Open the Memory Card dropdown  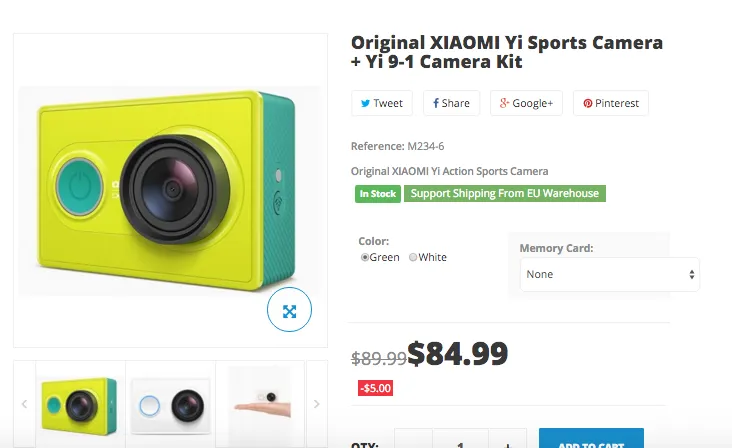tap(609, 274)
